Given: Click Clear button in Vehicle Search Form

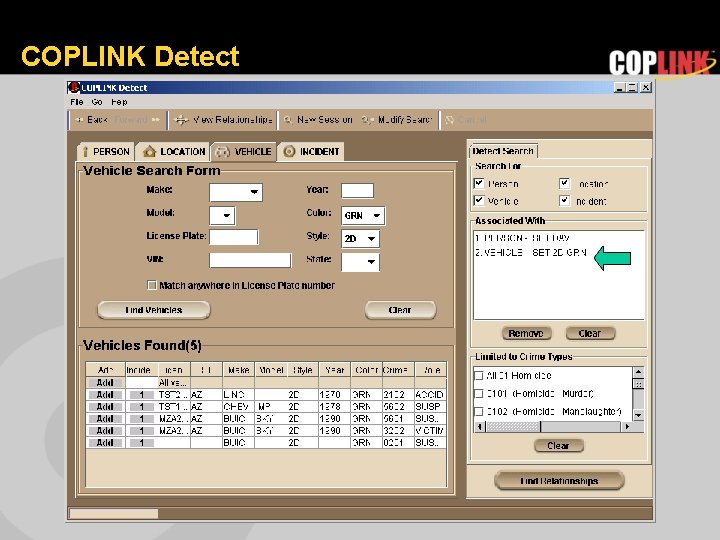Looking at the screenshot, I should point(400,310).
